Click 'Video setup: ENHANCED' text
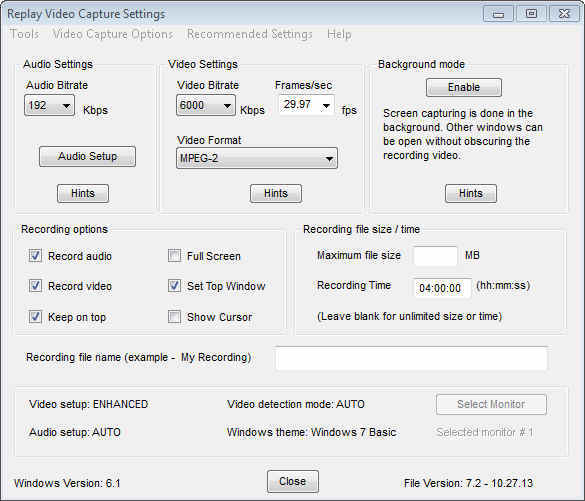This screenshot has width=585, height=501. tap(89, 404)
